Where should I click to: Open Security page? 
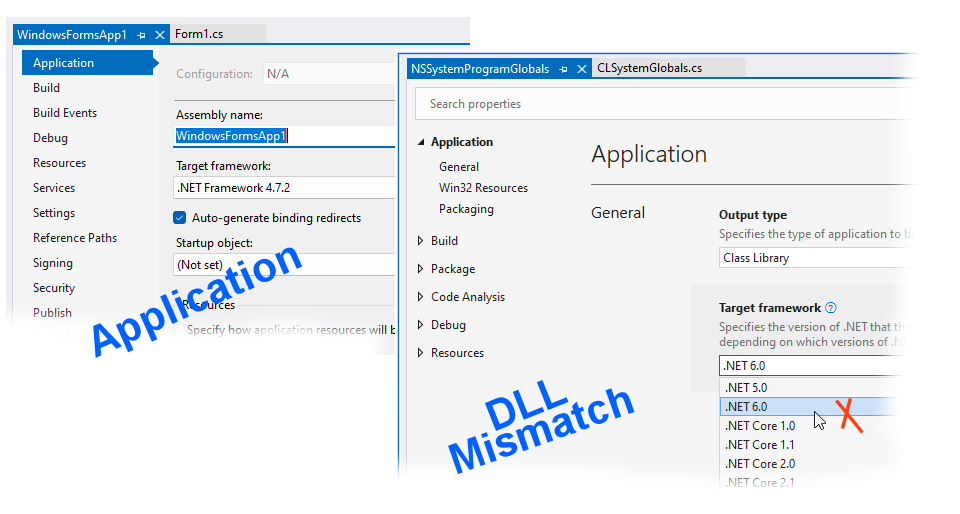[x=54, y=288]
